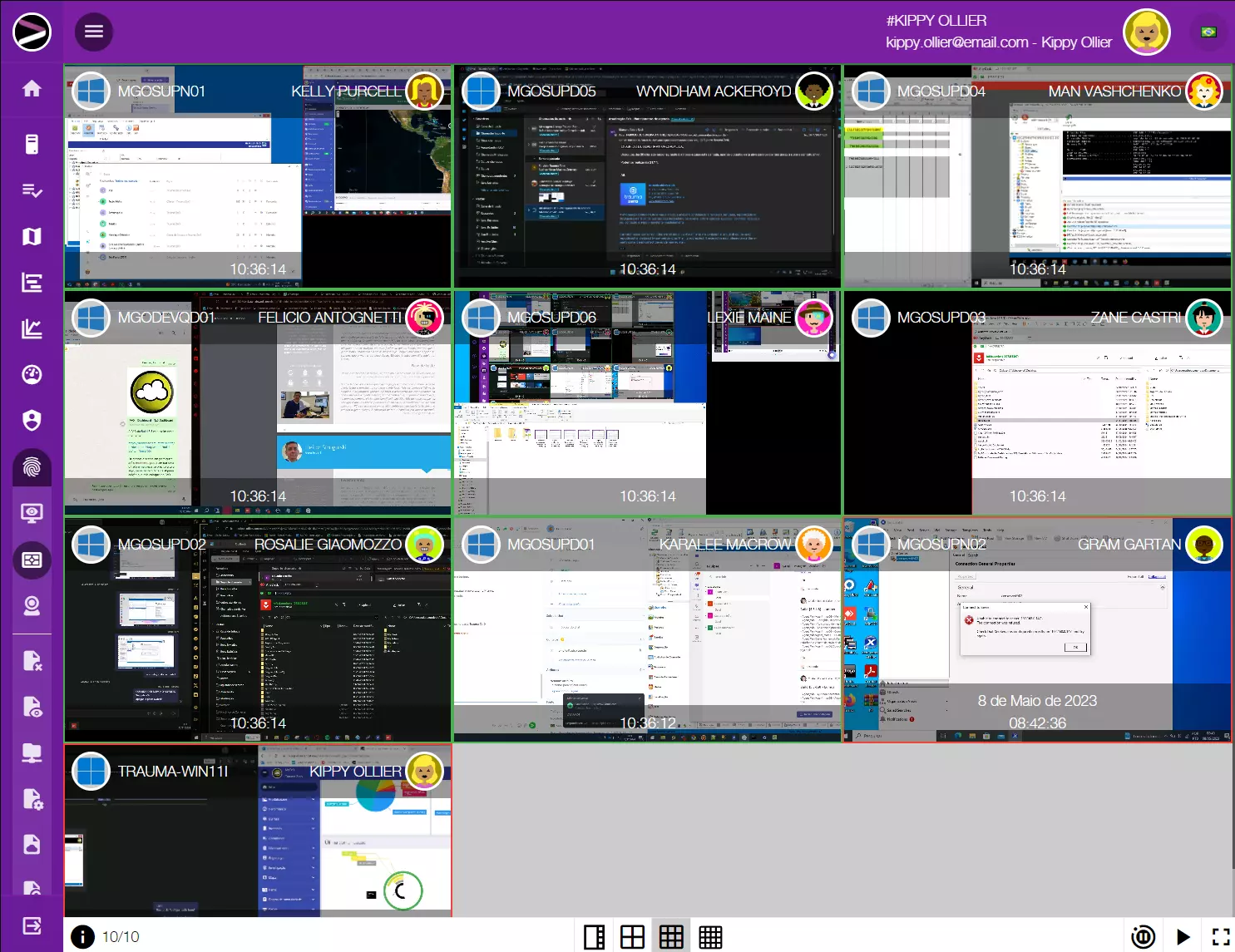Click the webcam icon in sidebar

(32, 605)
